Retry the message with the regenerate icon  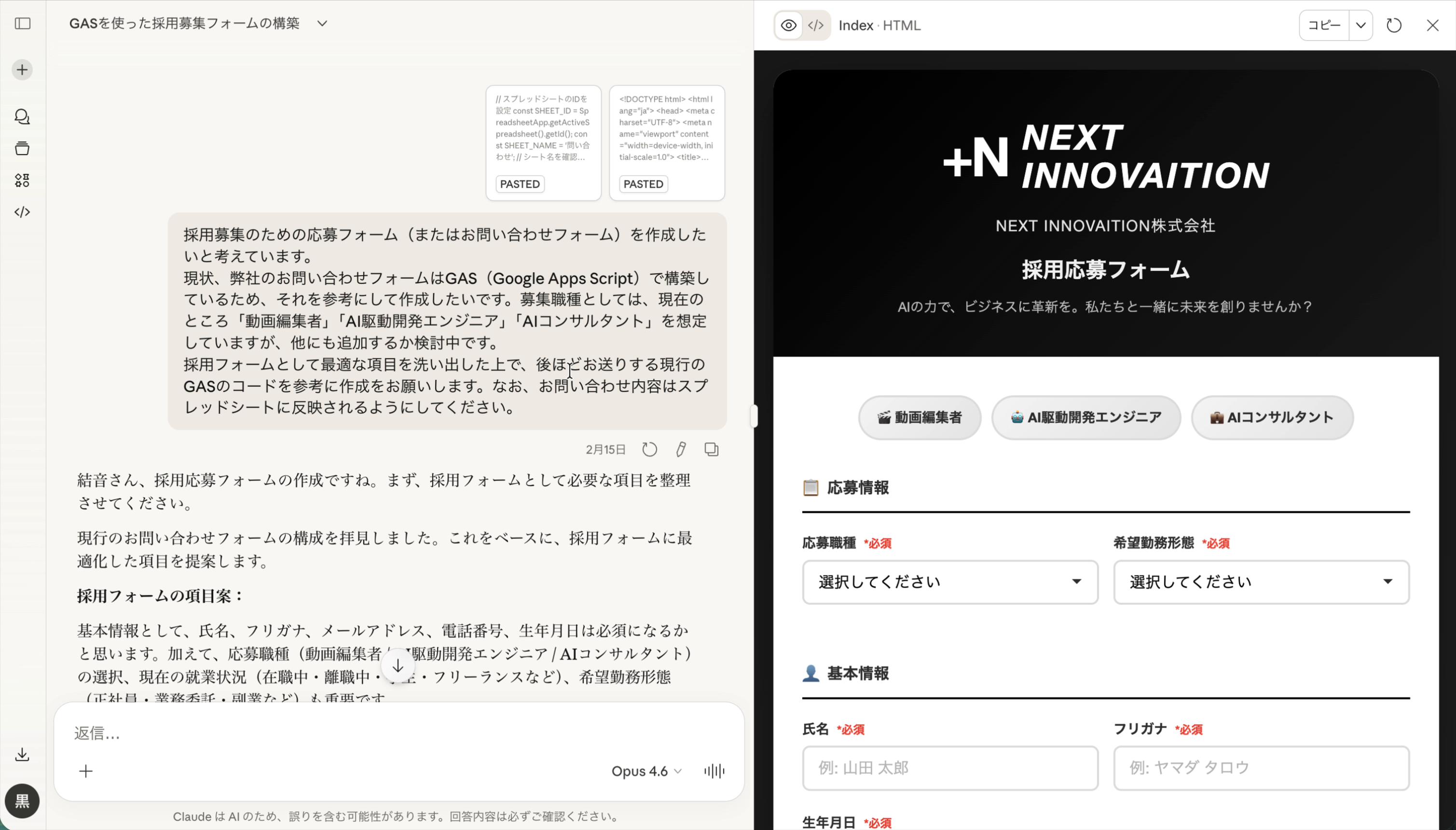pos(650,450)
